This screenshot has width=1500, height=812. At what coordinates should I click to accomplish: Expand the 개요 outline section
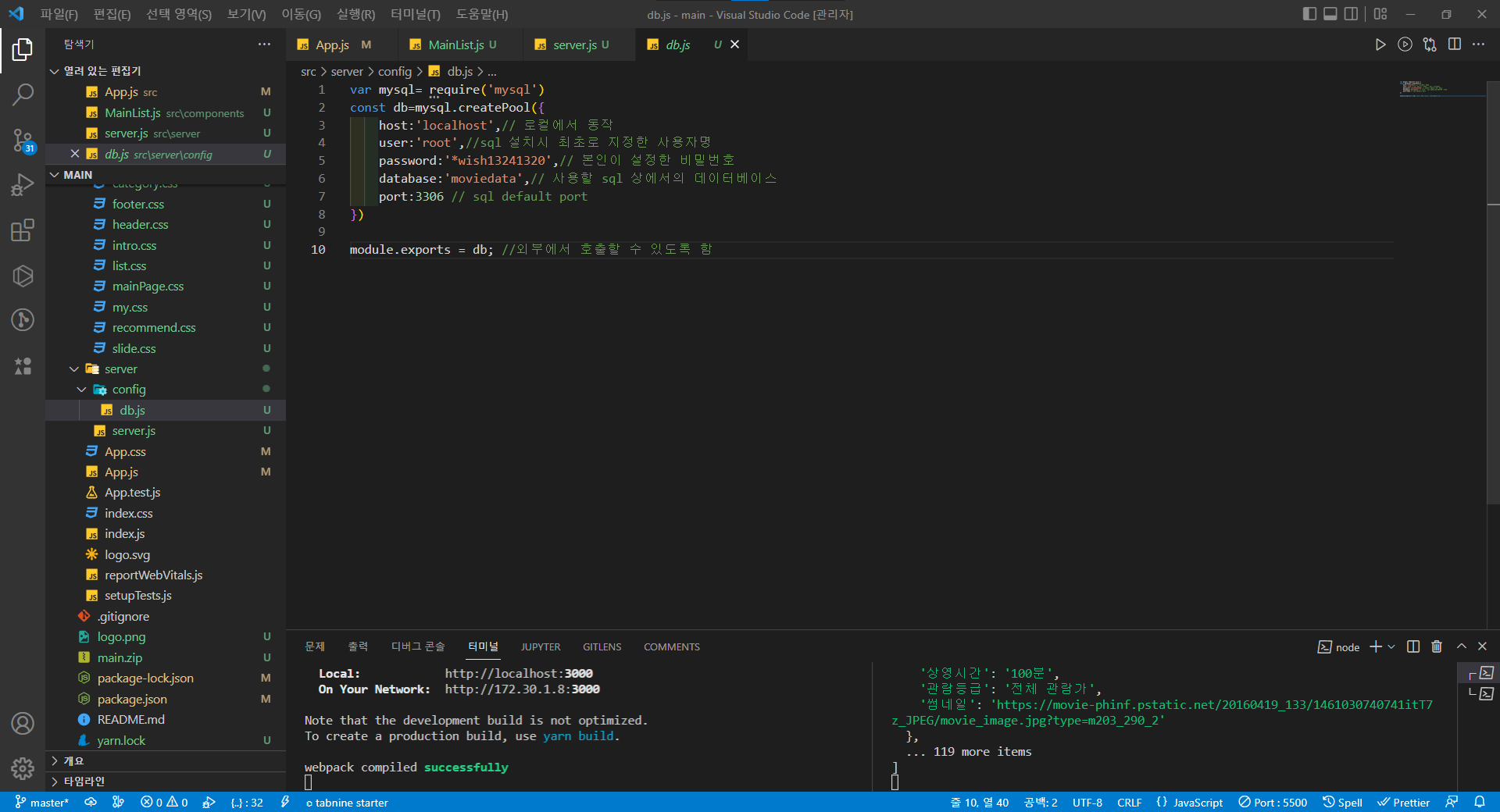(x=166, y=760)
